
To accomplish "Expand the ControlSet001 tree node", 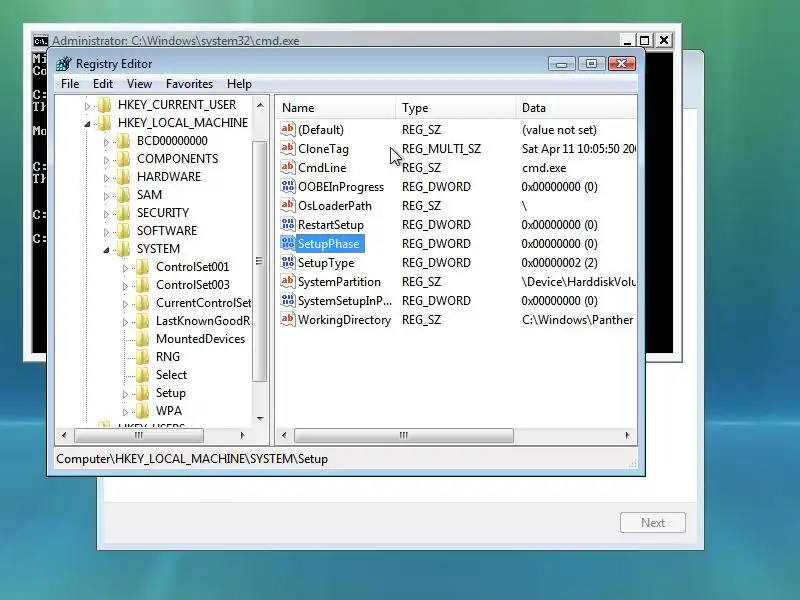I will coord(126,268).
